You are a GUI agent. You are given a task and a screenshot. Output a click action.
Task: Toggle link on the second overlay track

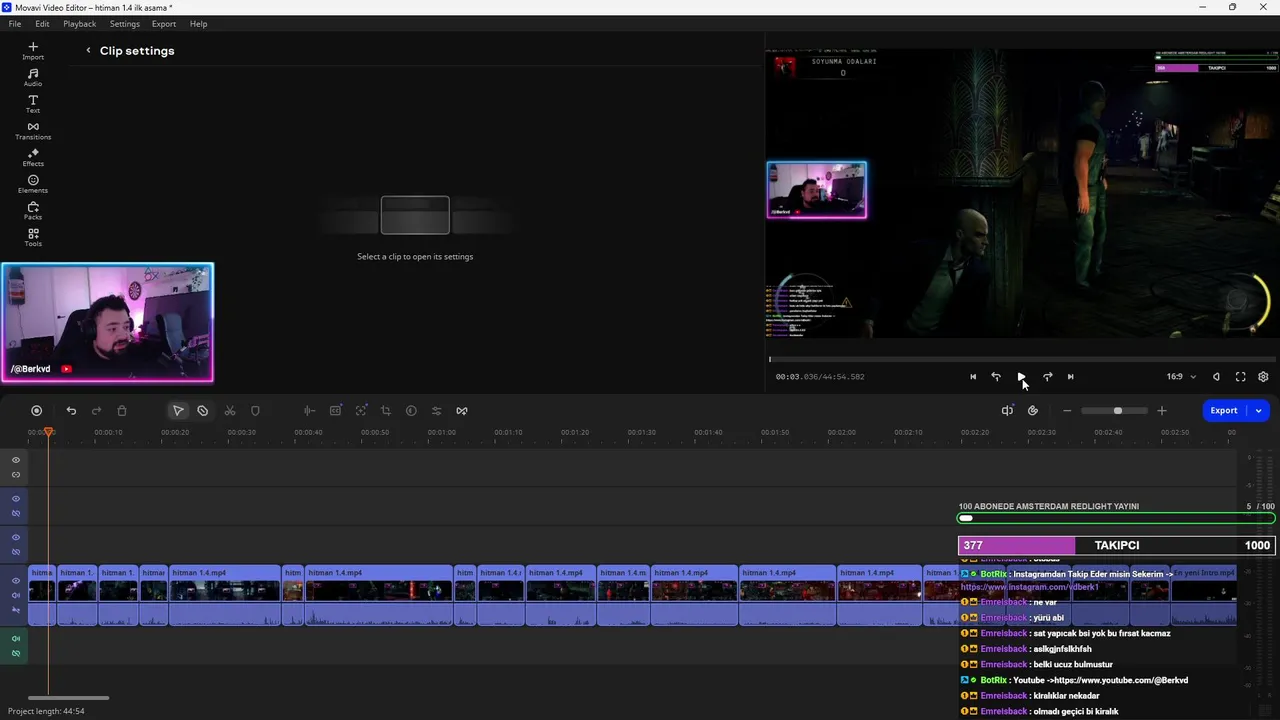click(x=16, y=513)
